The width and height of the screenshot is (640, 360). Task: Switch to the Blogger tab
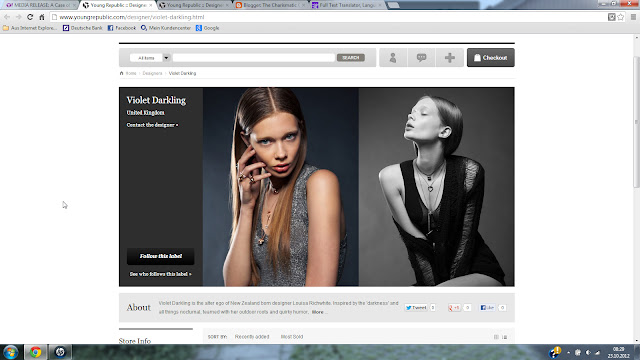(x=269, y=5)
